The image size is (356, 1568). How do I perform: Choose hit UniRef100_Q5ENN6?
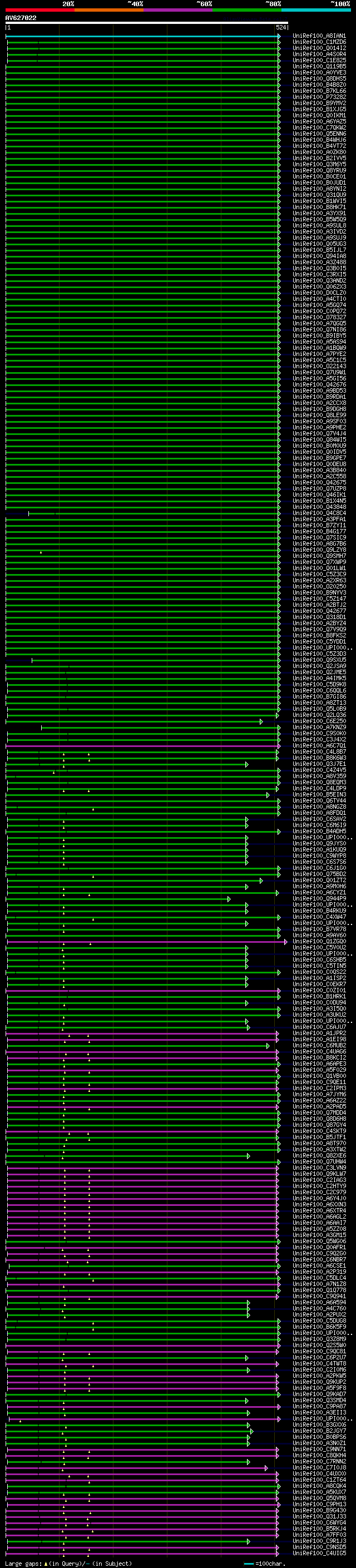pos(319,133)
